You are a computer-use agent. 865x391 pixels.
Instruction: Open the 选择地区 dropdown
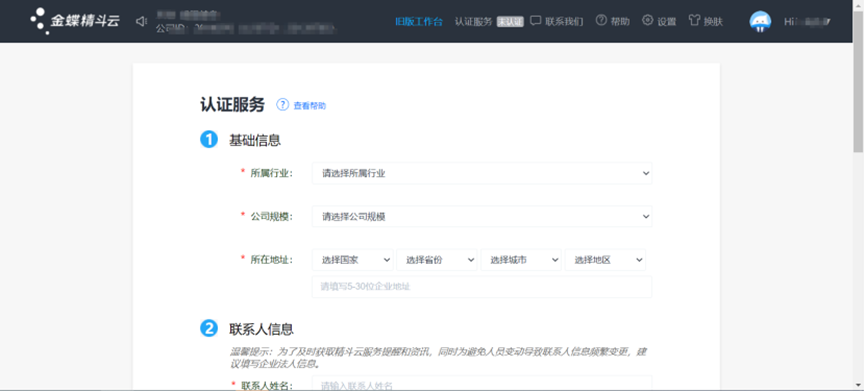coord(605,260)
